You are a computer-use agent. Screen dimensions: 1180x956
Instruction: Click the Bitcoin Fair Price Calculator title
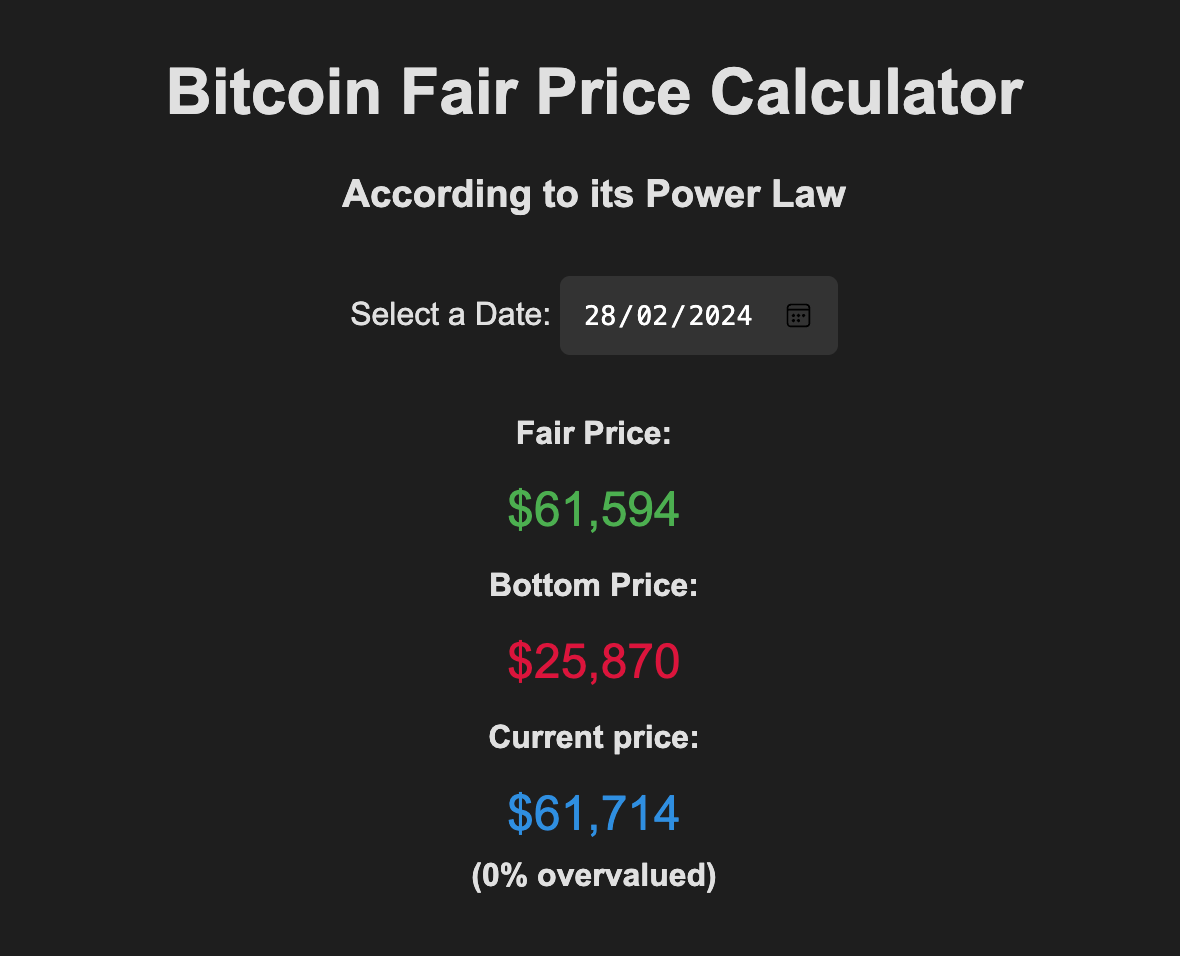click(x=595, y=91)
